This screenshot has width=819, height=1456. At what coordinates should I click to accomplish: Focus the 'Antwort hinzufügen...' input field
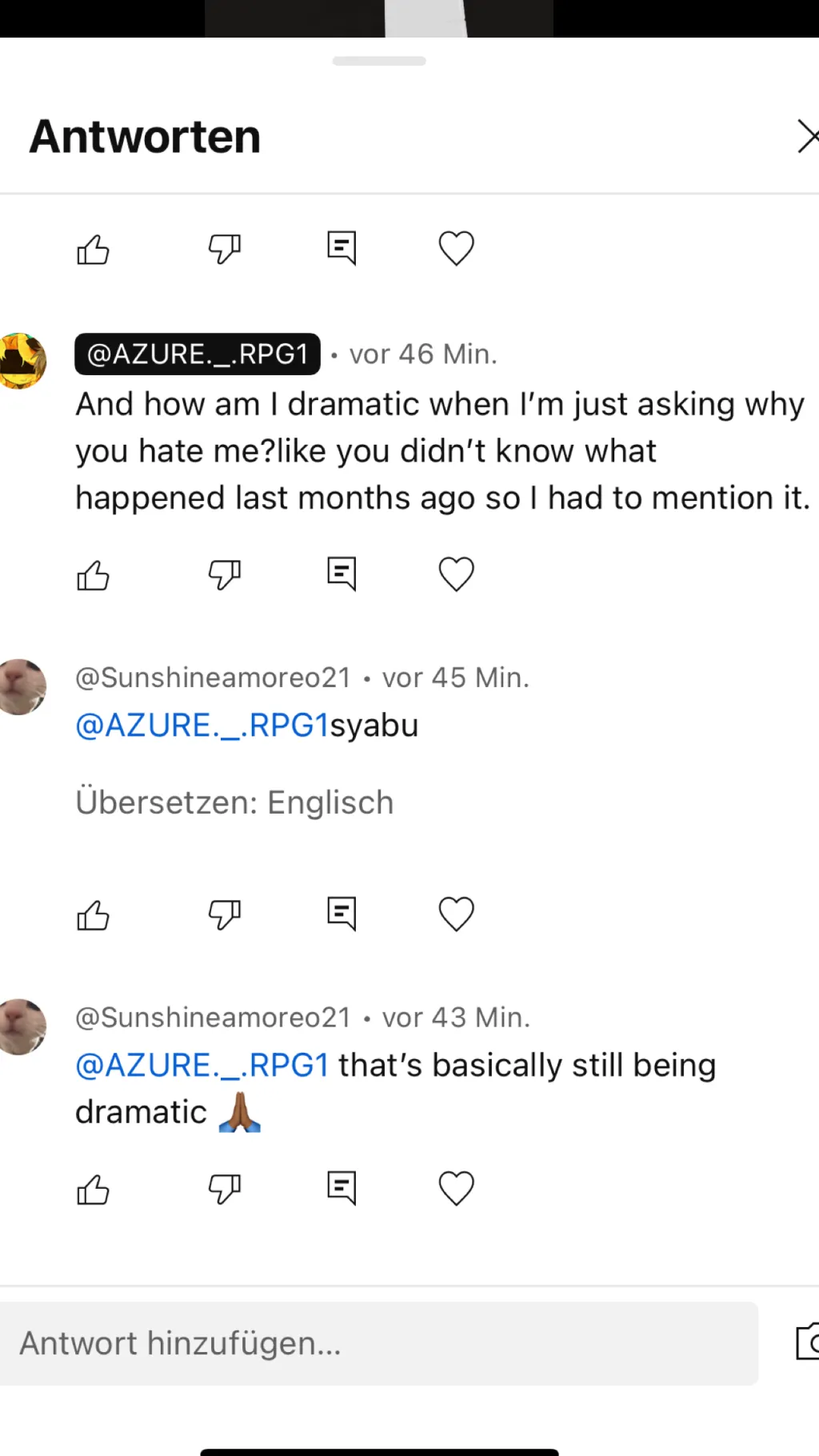(x=379, y=1343)
